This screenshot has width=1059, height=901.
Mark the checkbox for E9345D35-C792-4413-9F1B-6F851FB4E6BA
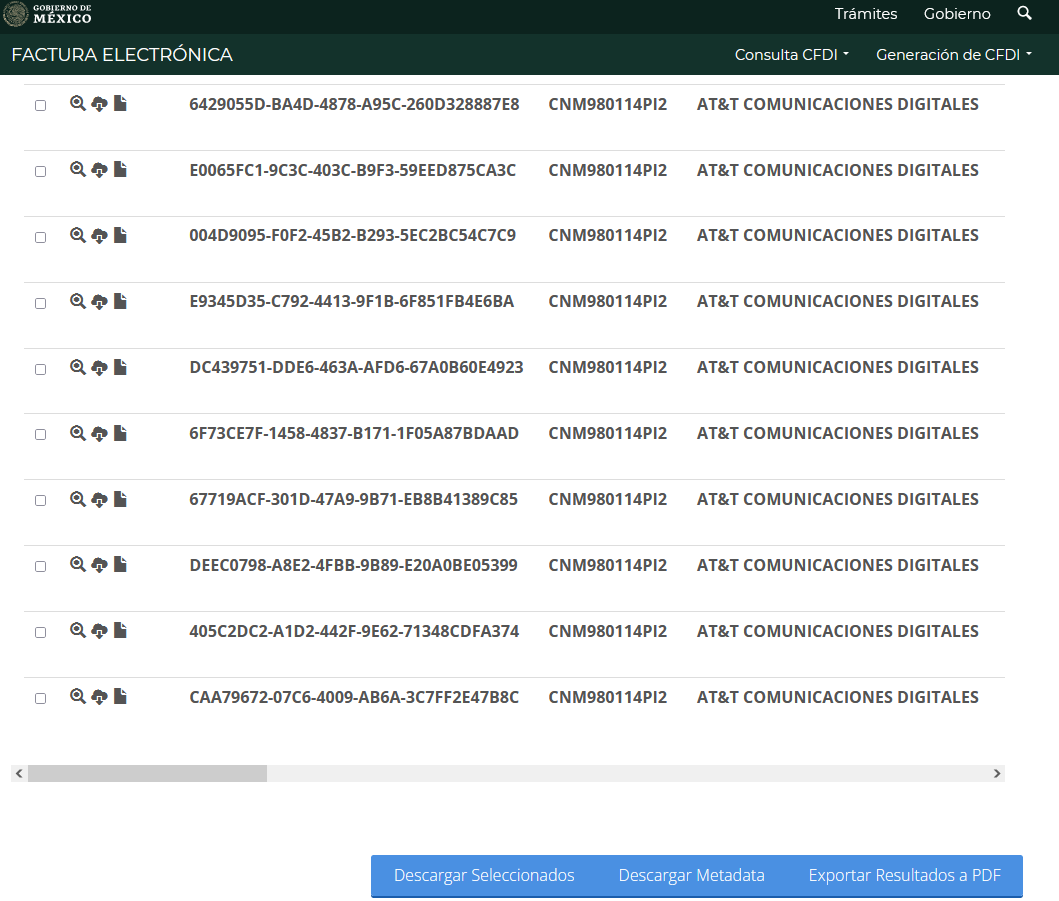(x=41, y=303)
